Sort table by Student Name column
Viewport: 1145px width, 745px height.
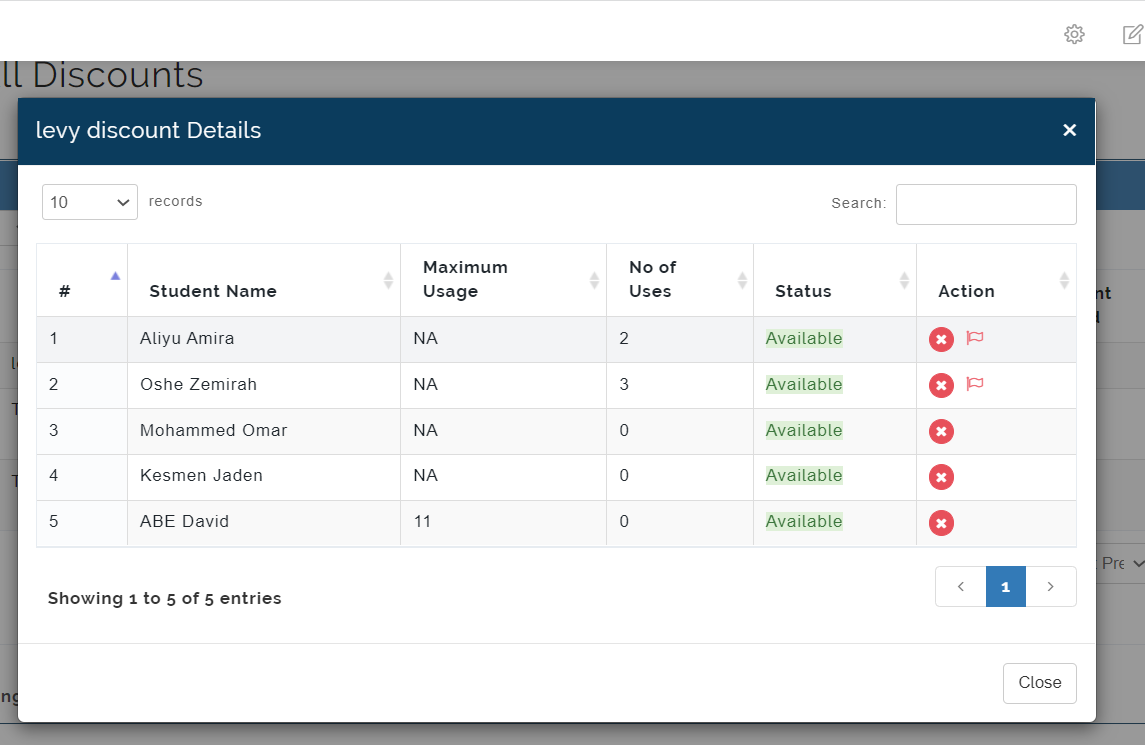coord(264,280)
